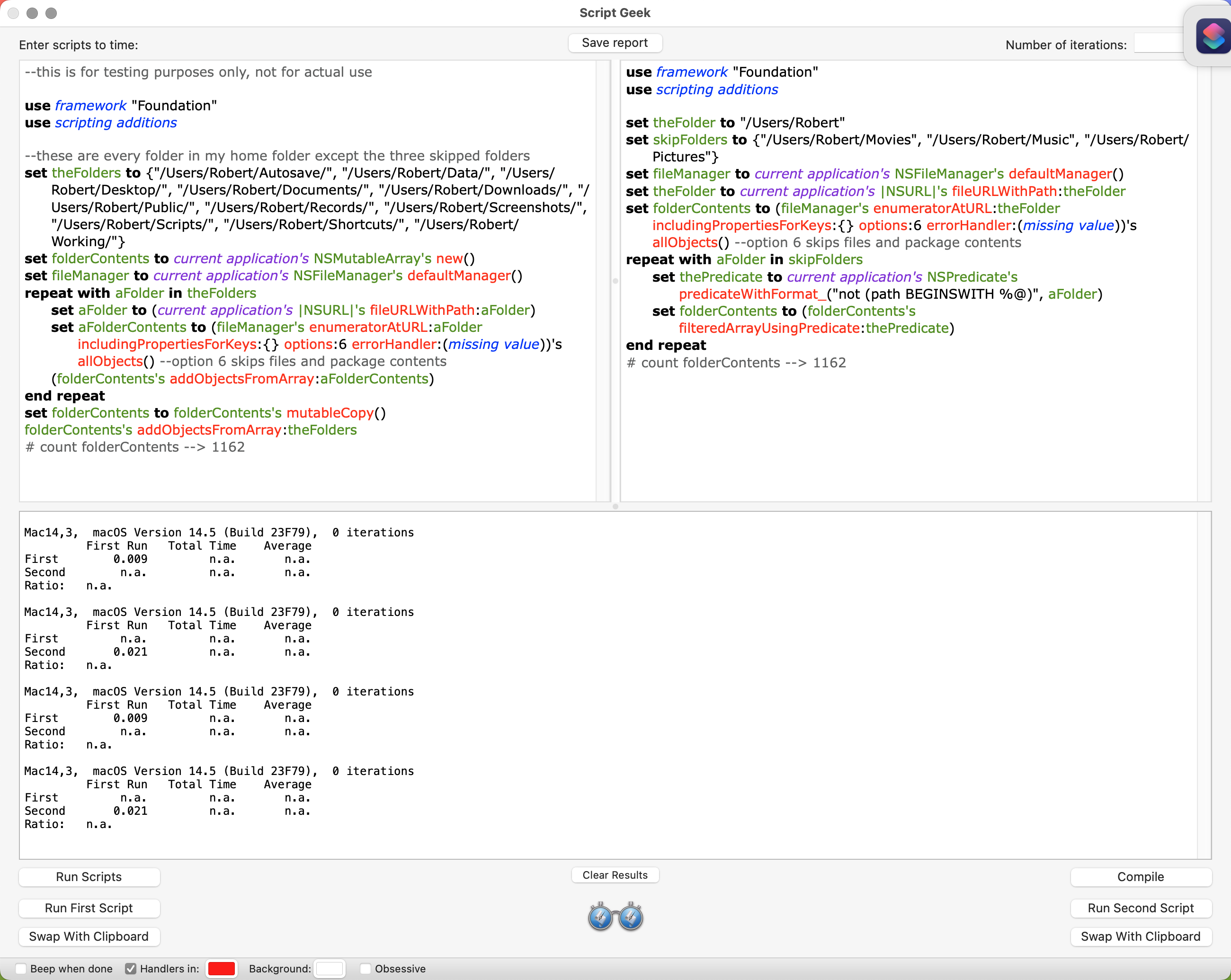Uncheck the Handlers in checkbox

pos(131,969)
